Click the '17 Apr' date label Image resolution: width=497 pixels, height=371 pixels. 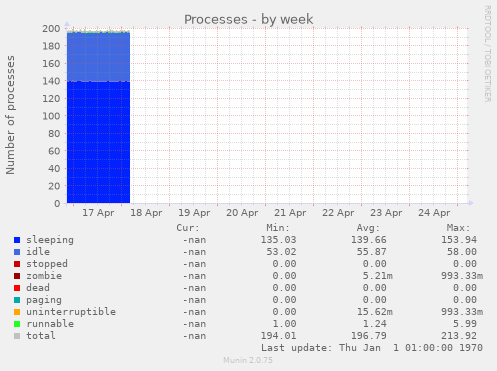coord(98,213)
